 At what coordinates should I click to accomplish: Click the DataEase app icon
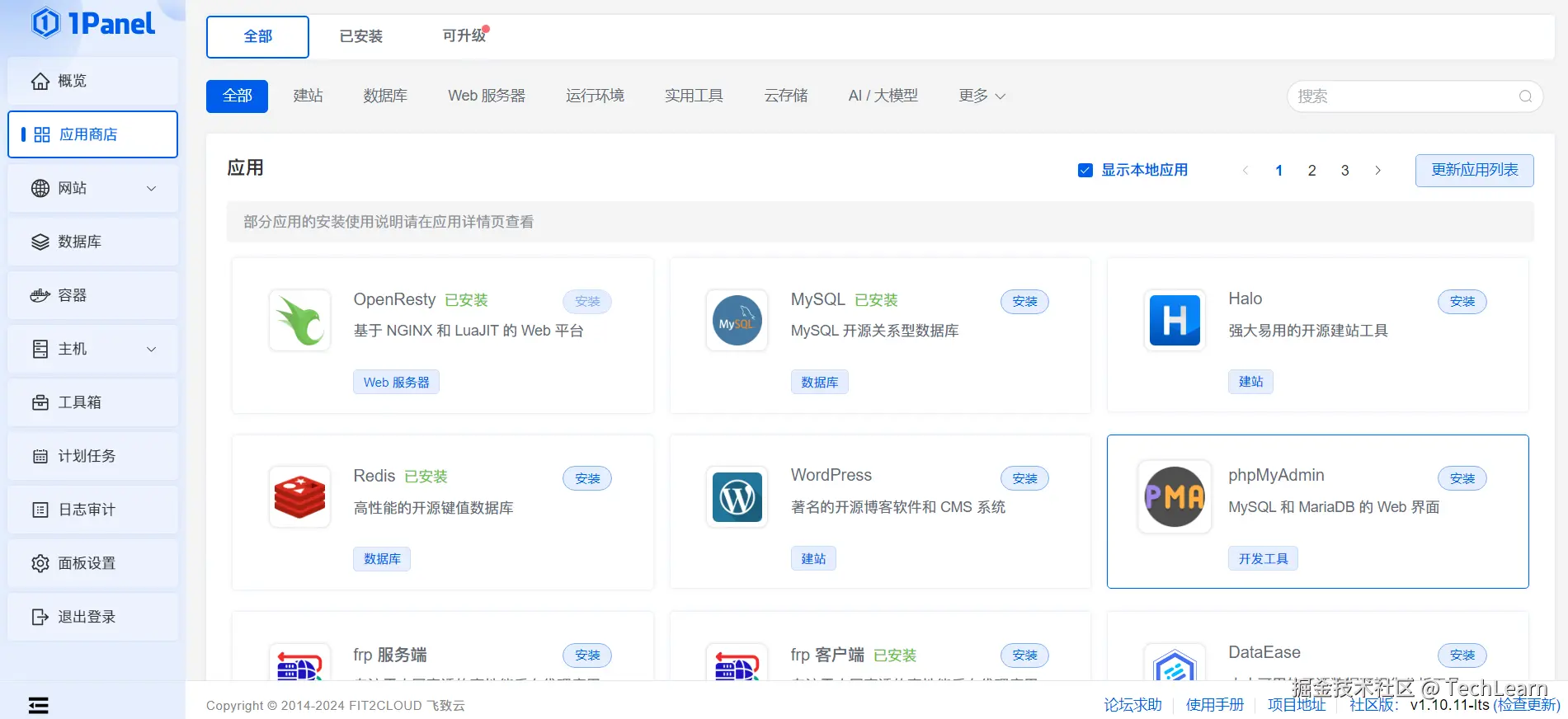pyautogui.click(x=1175, y=662)
